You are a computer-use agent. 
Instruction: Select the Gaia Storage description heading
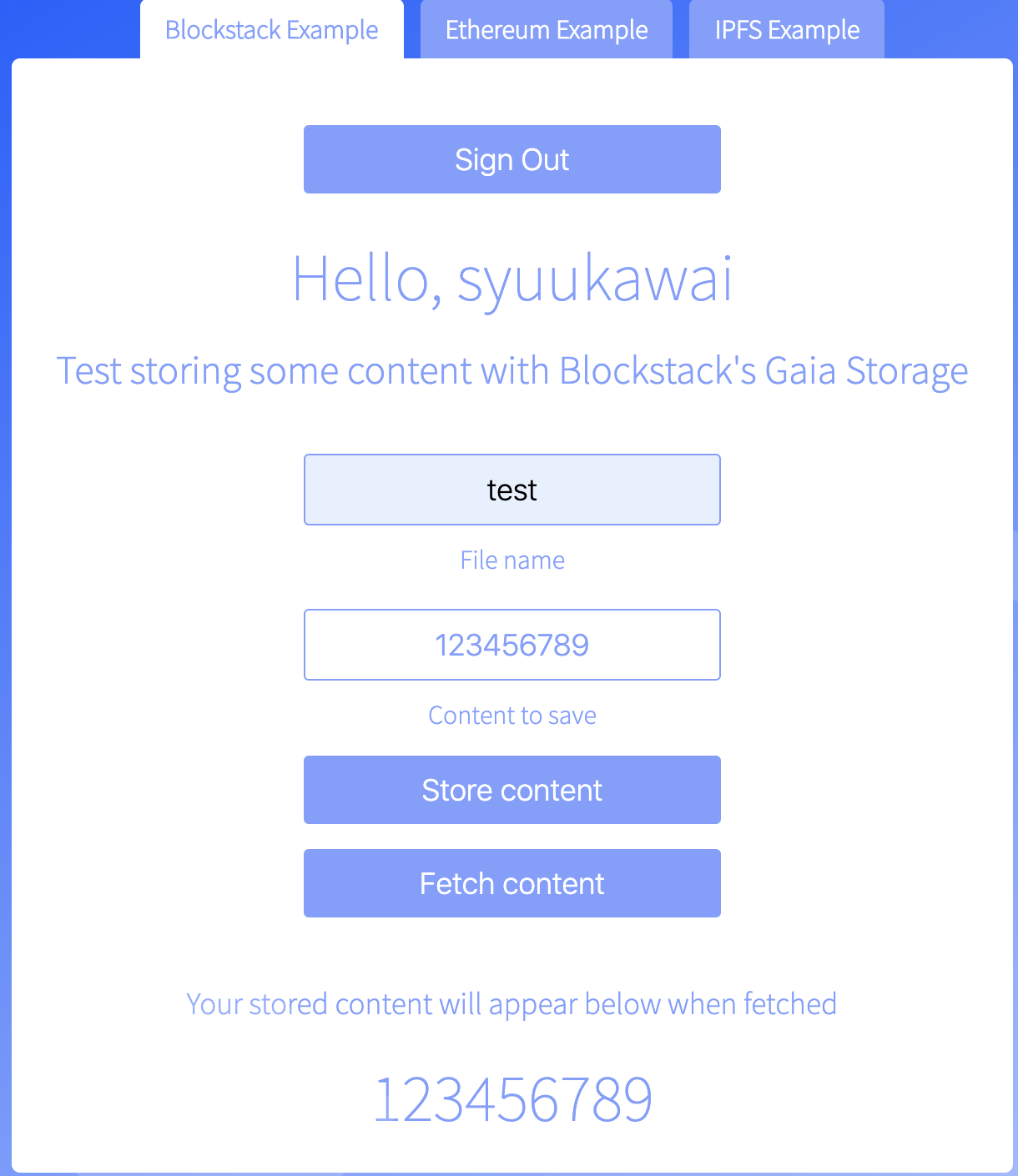pyautogui.click(x=512, y=370)
